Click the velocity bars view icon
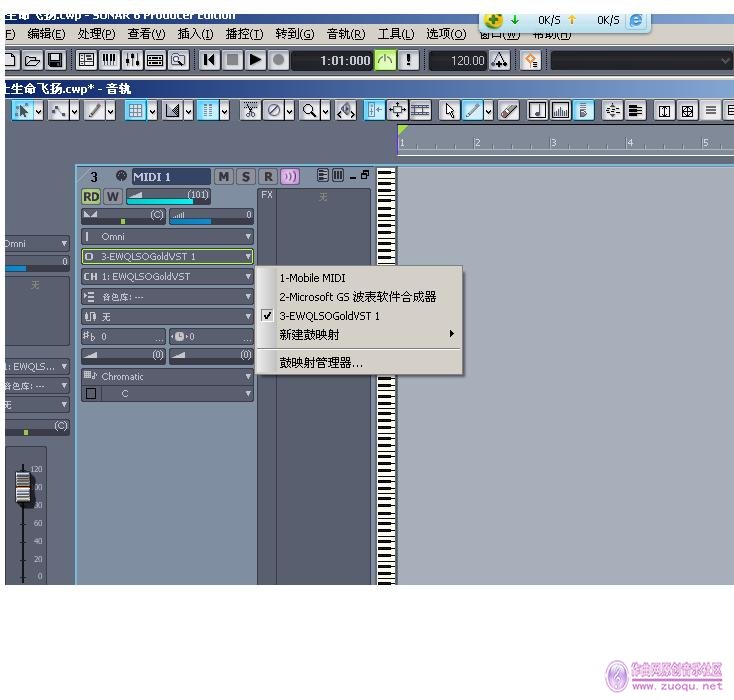 click(560, 111)
